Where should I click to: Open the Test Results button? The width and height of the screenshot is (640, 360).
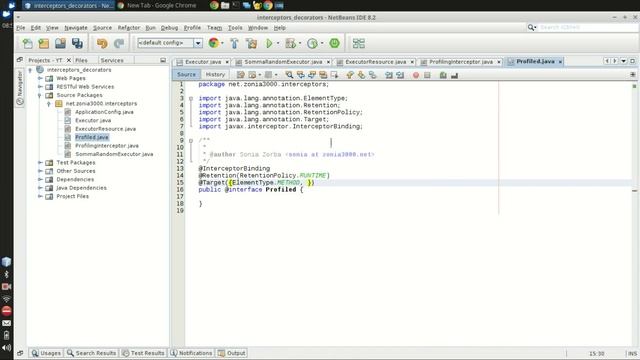point(143,353)
